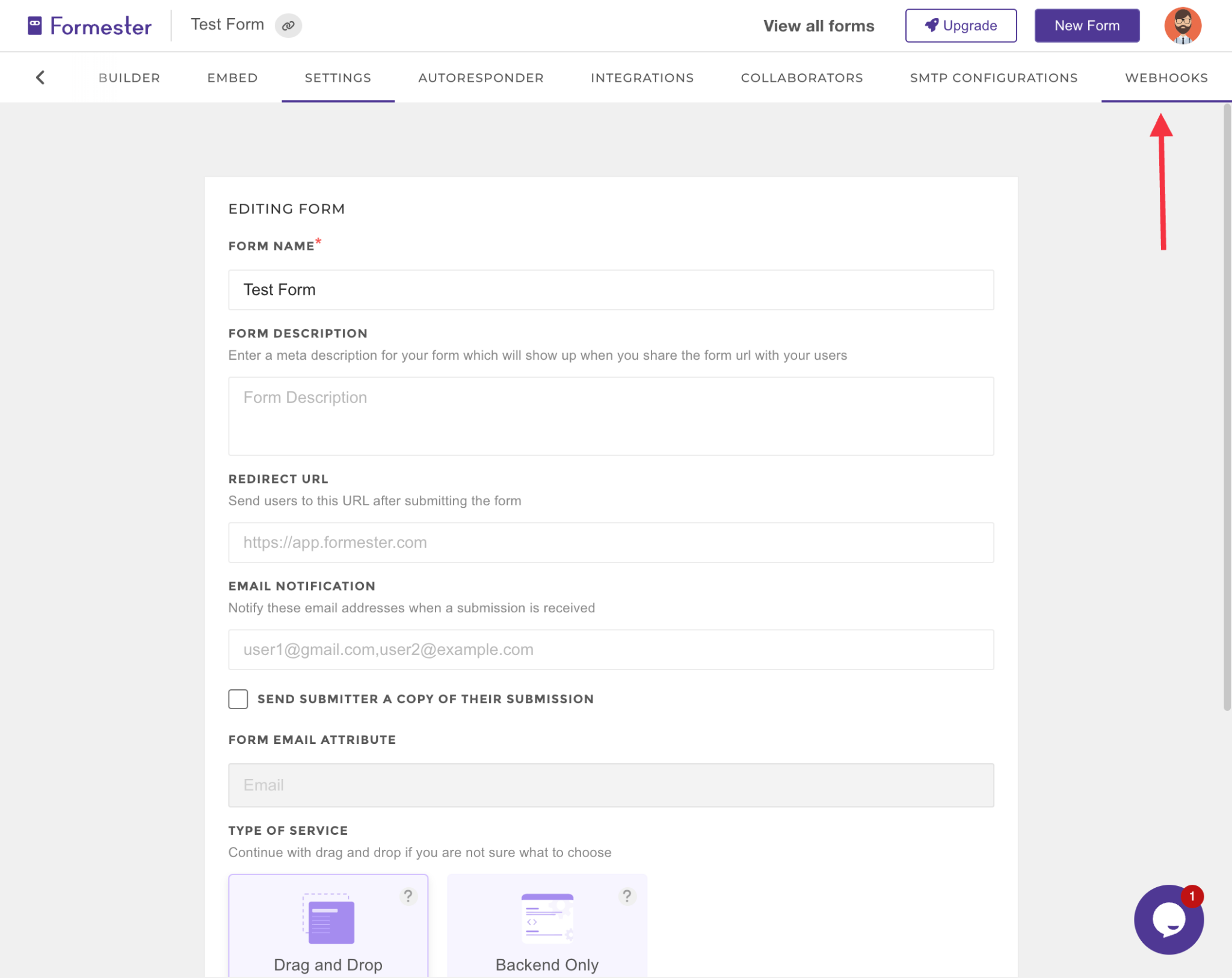
Task: Click the Redirect URL input field
Action: [611, 542]
